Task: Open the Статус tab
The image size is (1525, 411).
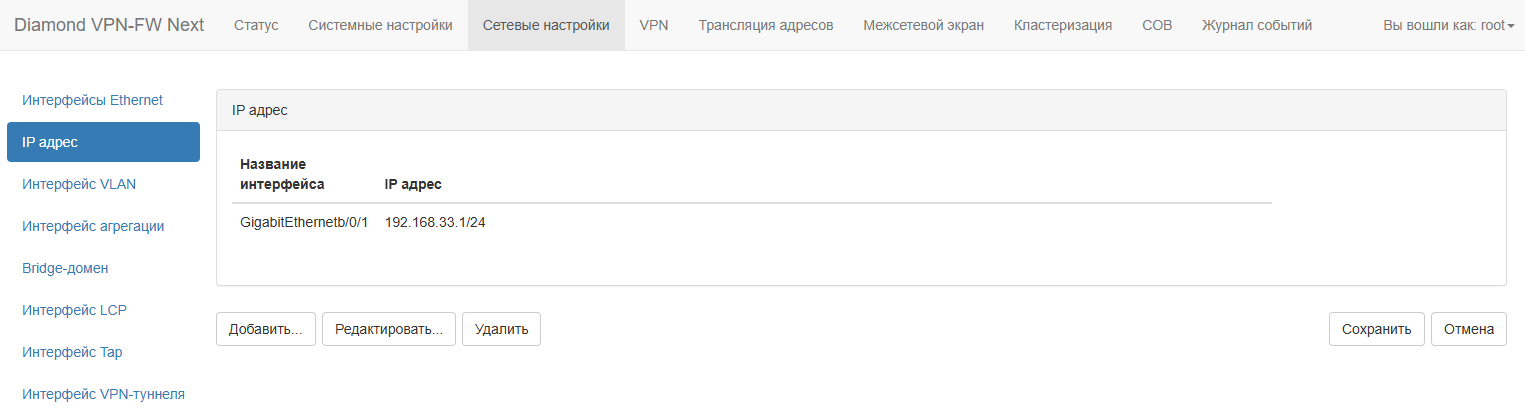Action: point(256,25)
